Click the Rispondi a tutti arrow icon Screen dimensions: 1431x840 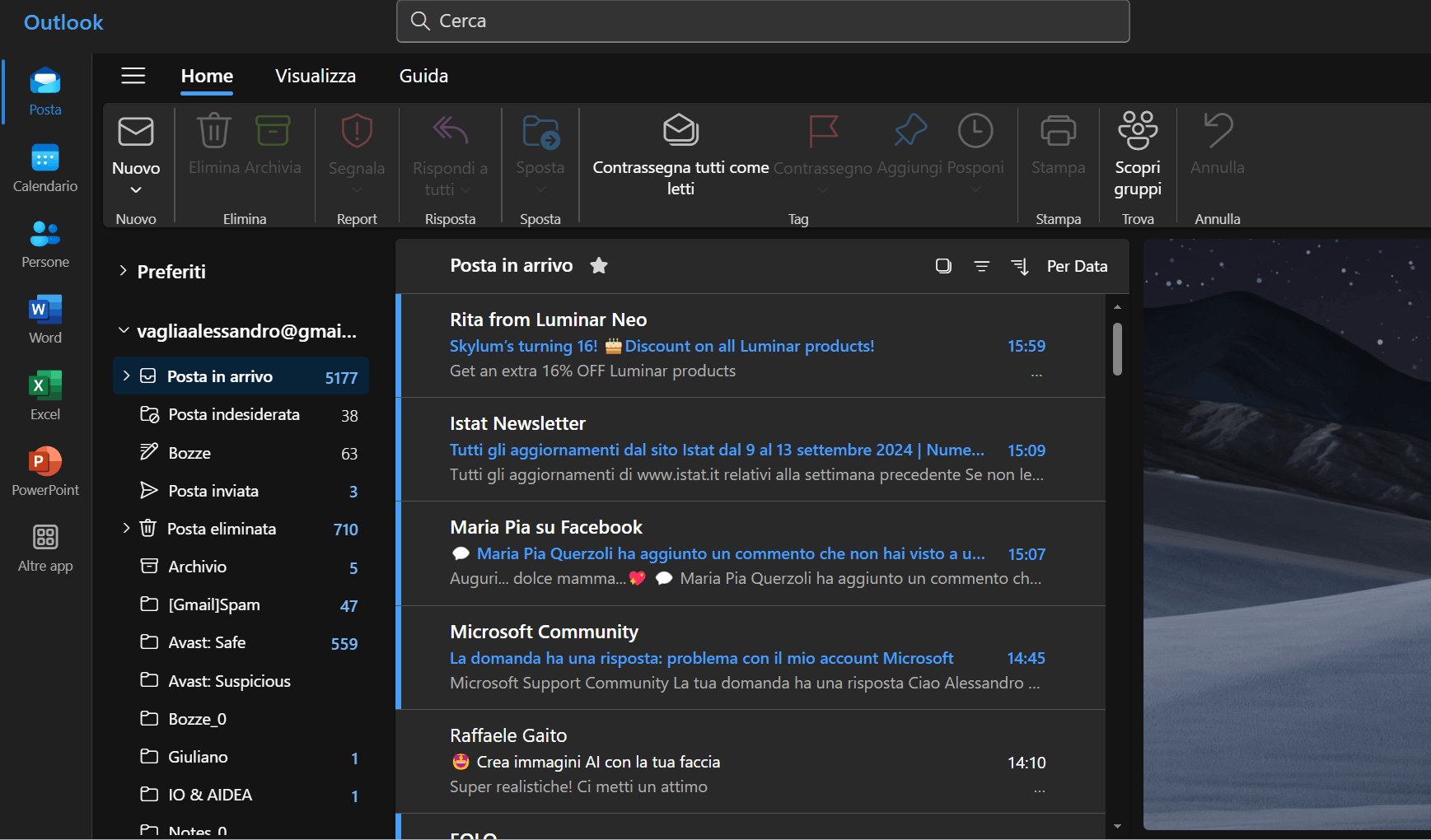(450, 130)
